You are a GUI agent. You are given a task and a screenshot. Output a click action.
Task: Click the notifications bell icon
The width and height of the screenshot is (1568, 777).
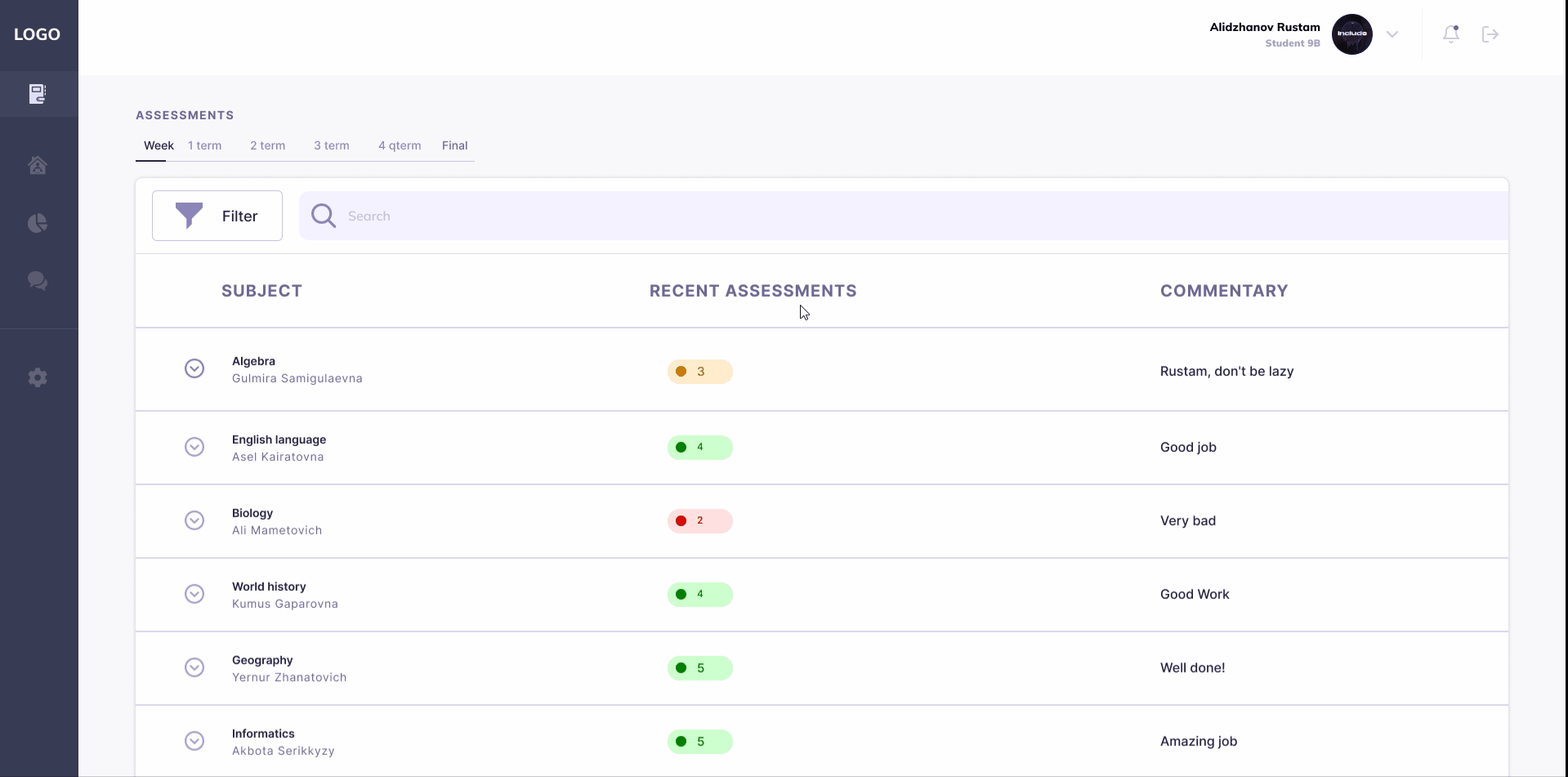tap(1451, 34)
